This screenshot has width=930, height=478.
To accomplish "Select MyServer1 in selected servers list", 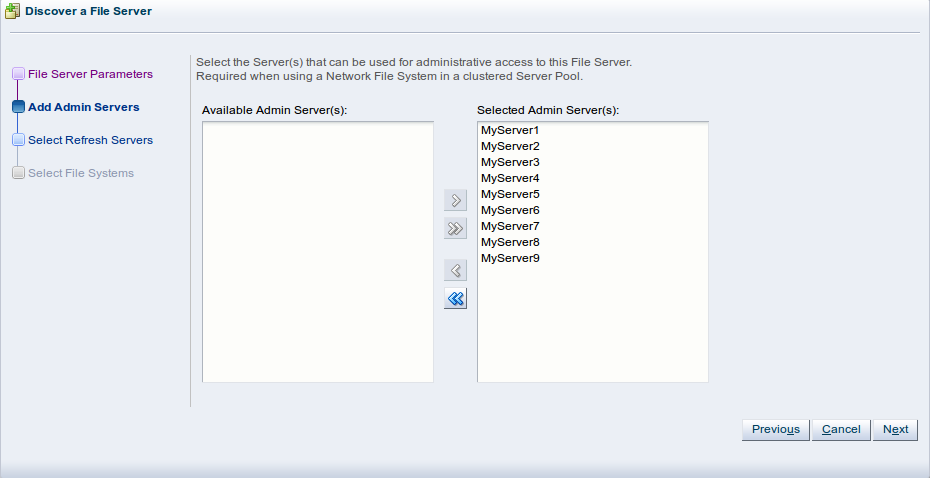I will pos(593,130).
